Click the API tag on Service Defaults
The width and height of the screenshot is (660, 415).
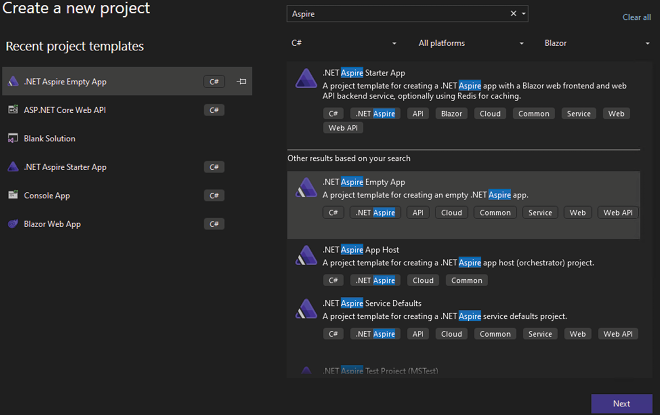click(418, 334)
